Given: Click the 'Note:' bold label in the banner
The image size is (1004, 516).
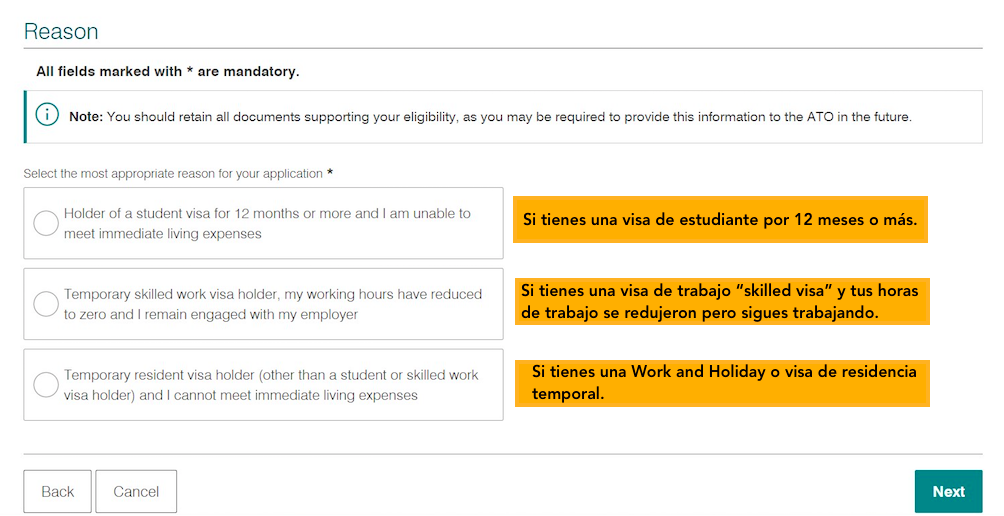Looking at the screenshot, I should (x=86, y=117).
